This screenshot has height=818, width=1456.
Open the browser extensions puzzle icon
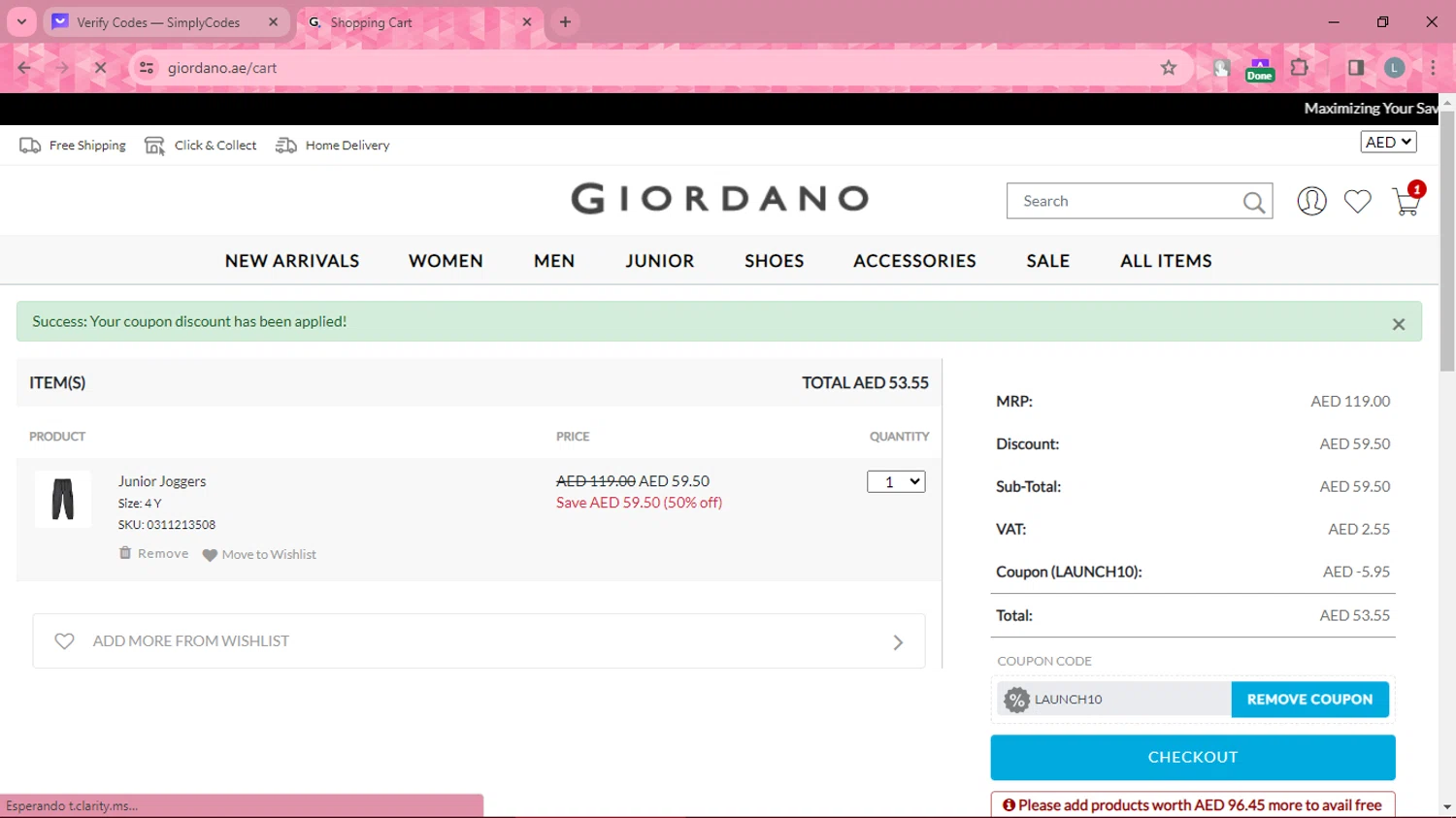1300,68
